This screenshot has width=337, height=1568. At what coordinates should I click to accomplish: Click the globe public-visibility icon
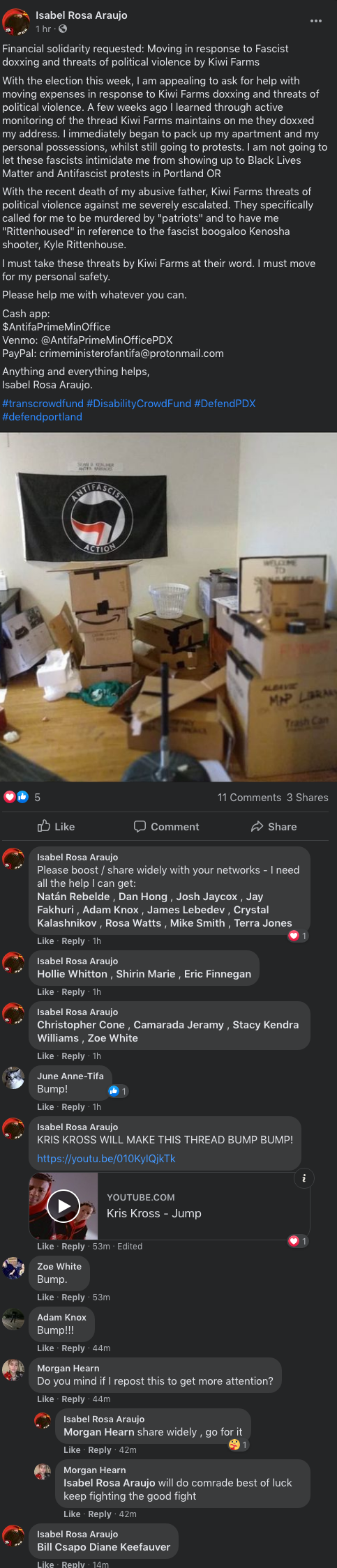pyautogui.click(x=63, y=29)
